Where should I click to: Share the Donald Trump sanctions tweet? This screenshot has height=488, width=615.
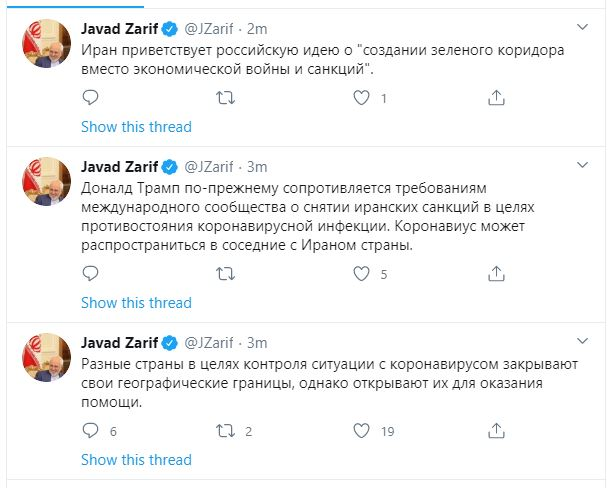pos(496,273)
